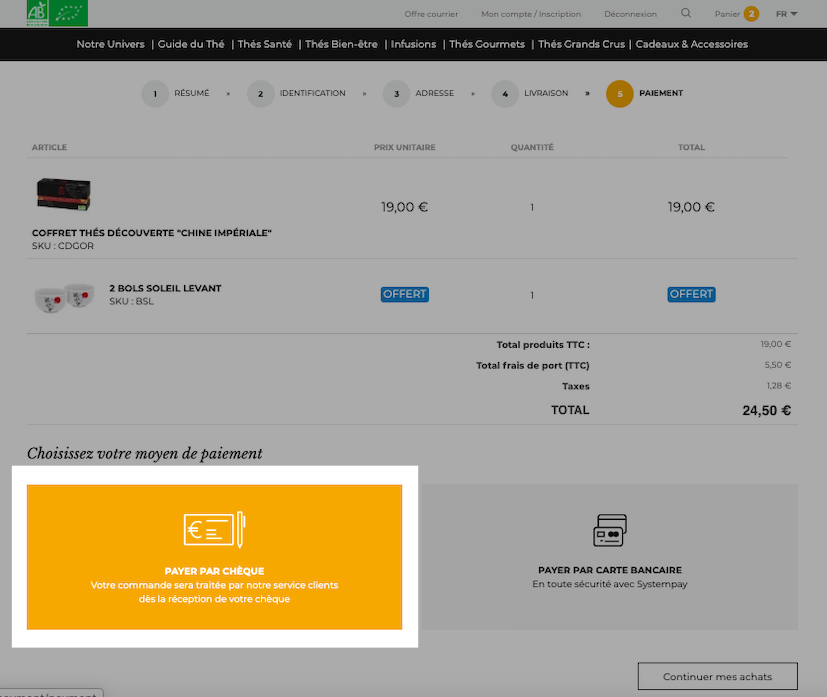Choose Payer par carte bancaire option

click(x=610, y=557)
